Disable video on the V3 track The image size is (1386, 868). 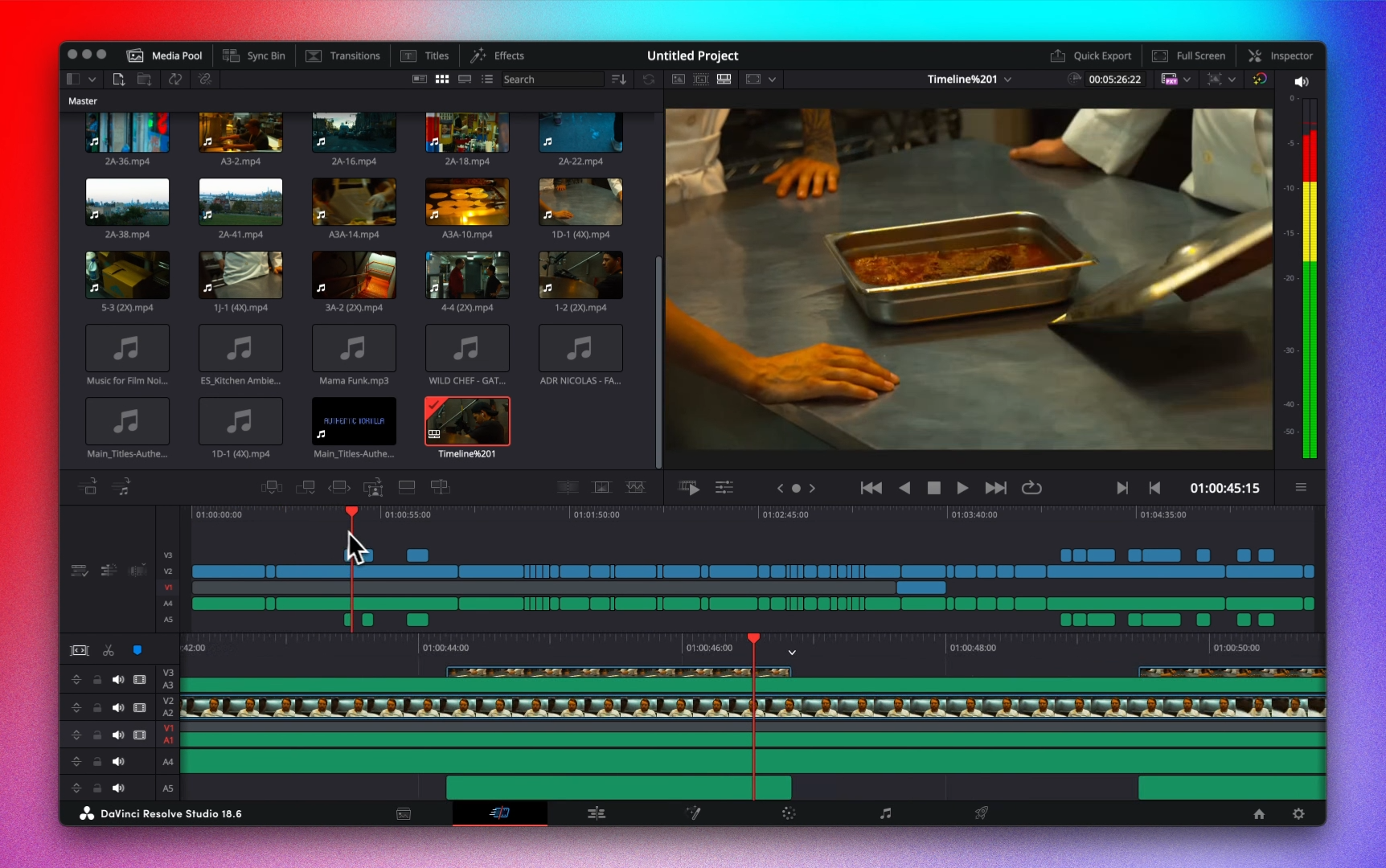click(140, 680)
